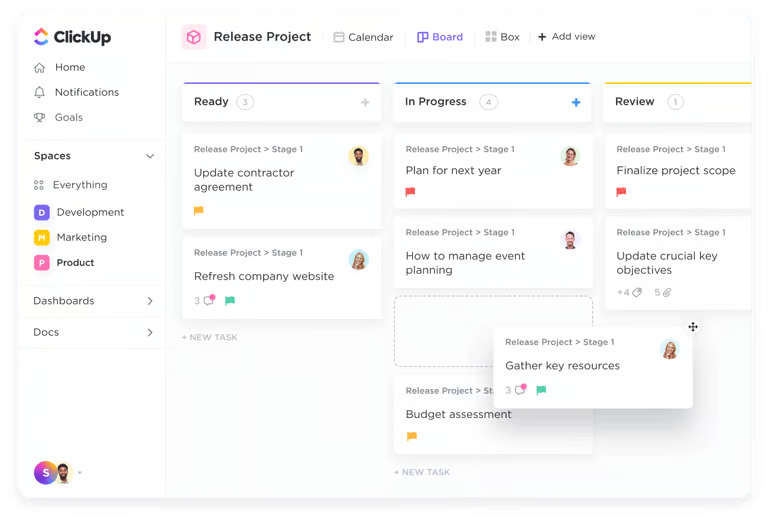This screenshot has height=522, width=768.
Task: Add a task with the Ready column plus
Action: (365, 102)
